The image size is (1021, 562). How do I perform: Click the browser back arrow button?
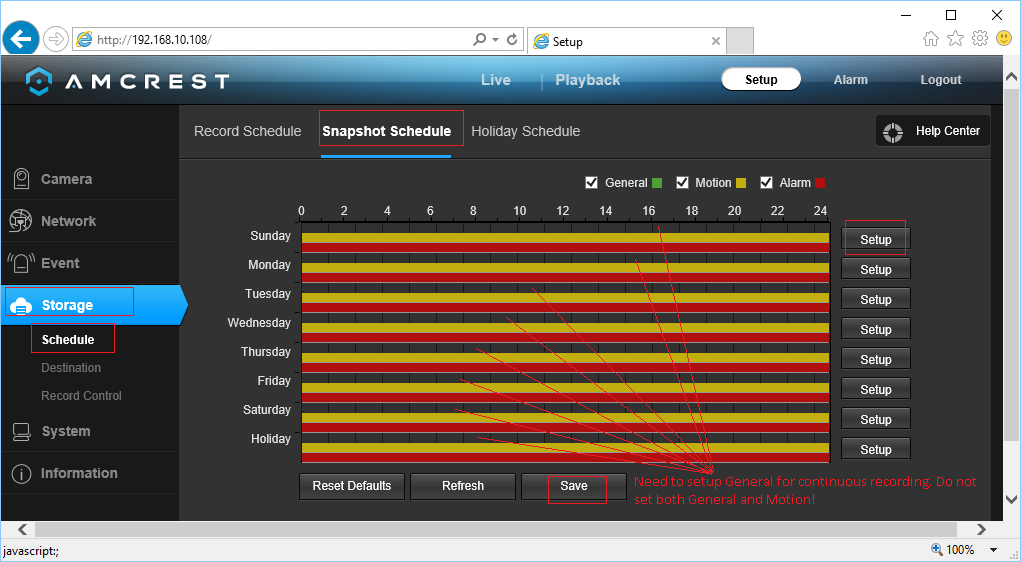tap(21, 39)
